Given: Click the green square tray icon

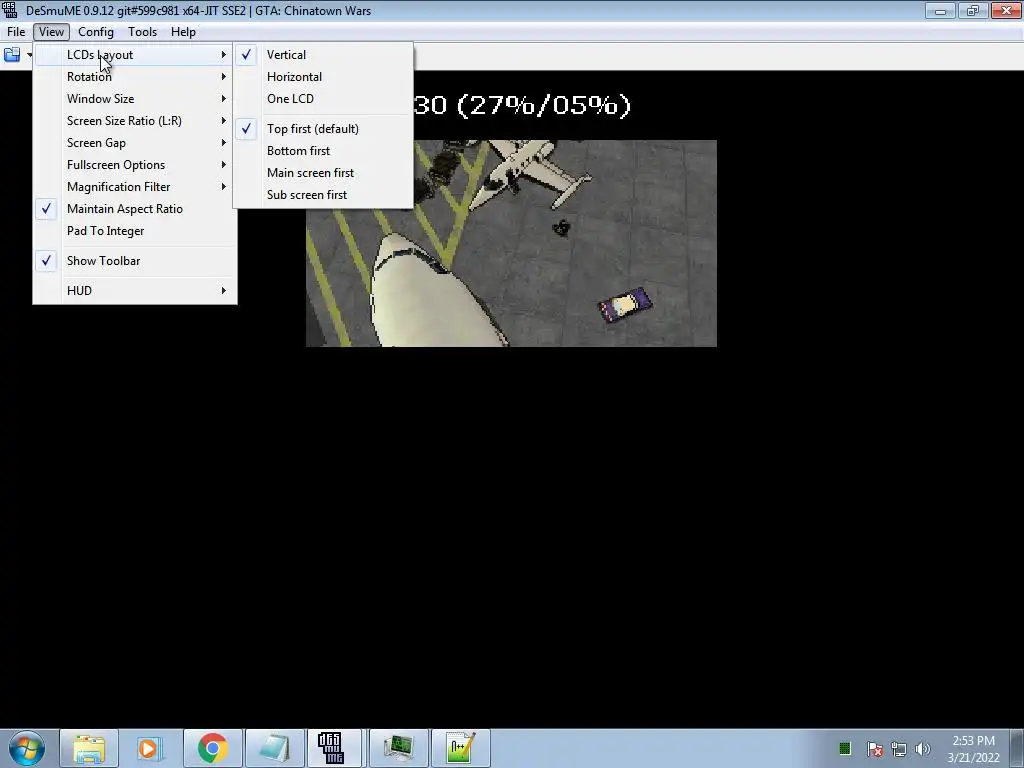Looking at the screenshot, I should 844,748.
